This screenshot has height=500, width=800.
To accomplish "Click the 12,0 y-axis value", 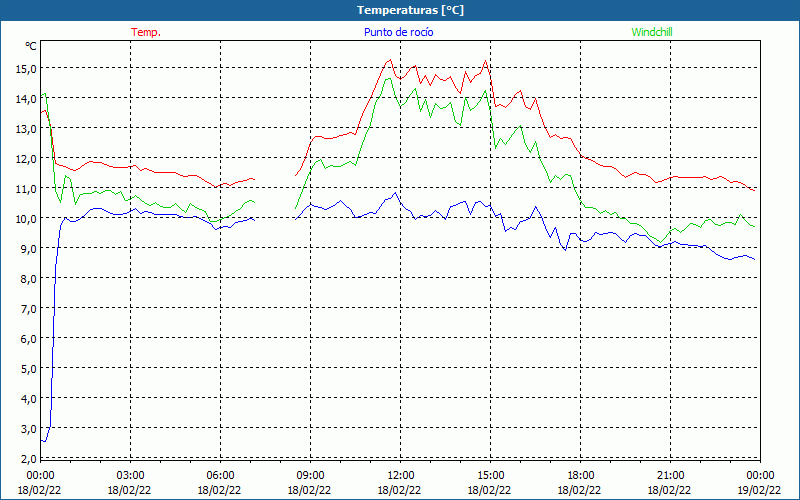I will (26, 159).
